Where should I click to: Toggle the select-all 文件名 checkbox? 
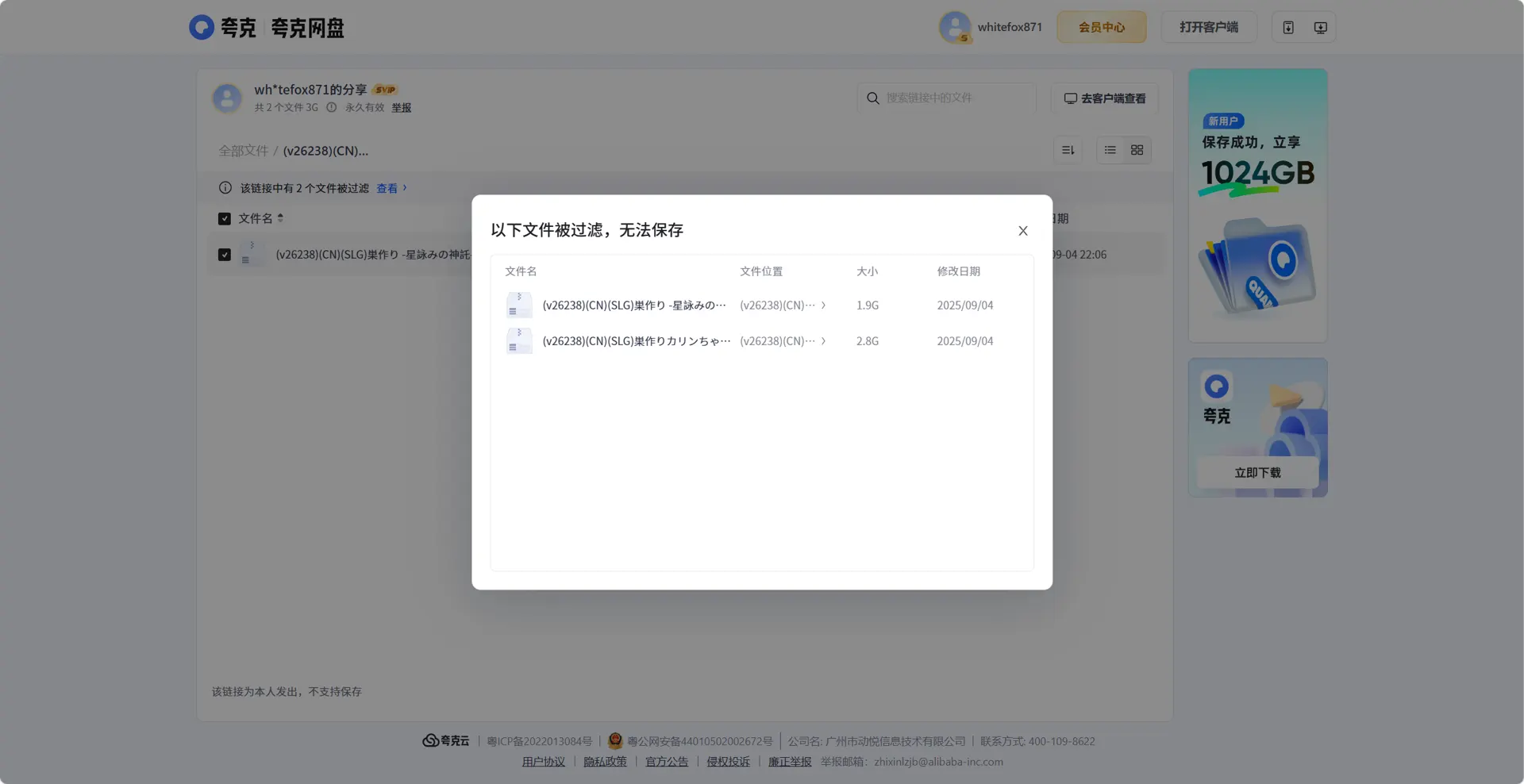[x=225, y=219]
